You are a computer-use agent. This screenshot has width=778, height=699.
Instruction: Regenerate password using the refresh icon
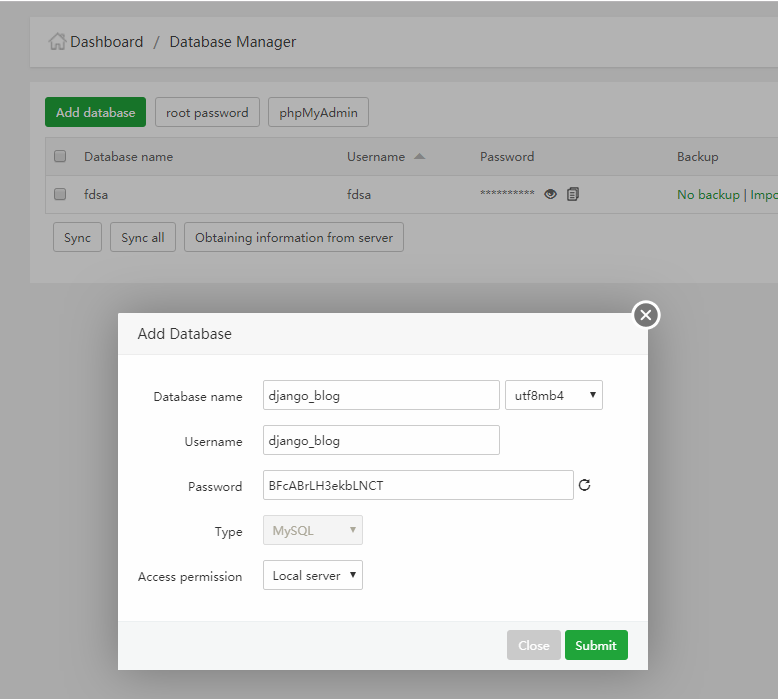pos(585,485)
